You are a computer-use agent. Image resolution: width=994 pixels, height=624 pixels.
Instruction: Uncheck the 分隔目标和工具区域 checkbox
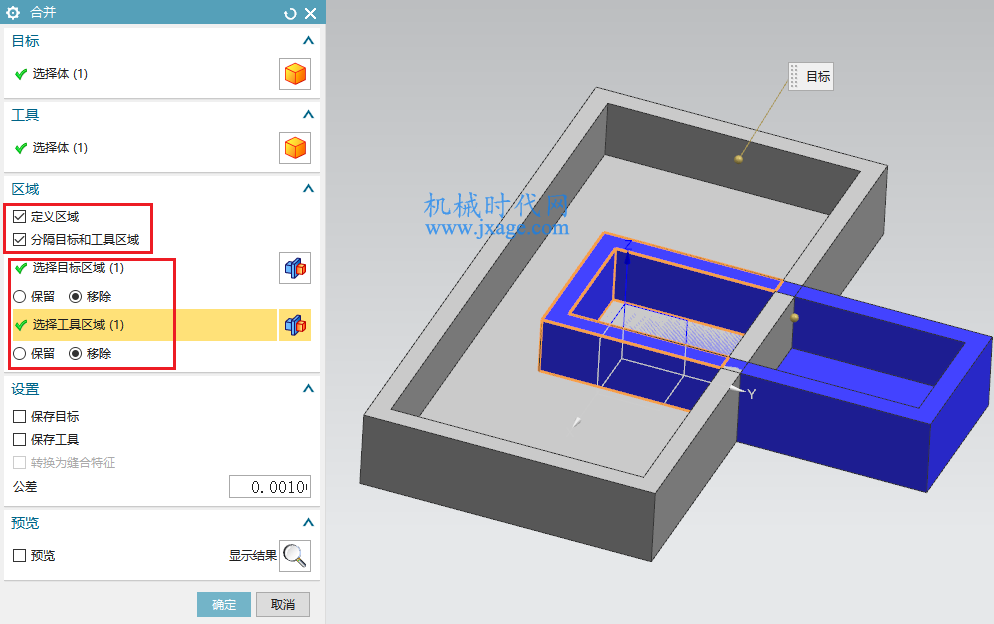(x=20, y=240)
